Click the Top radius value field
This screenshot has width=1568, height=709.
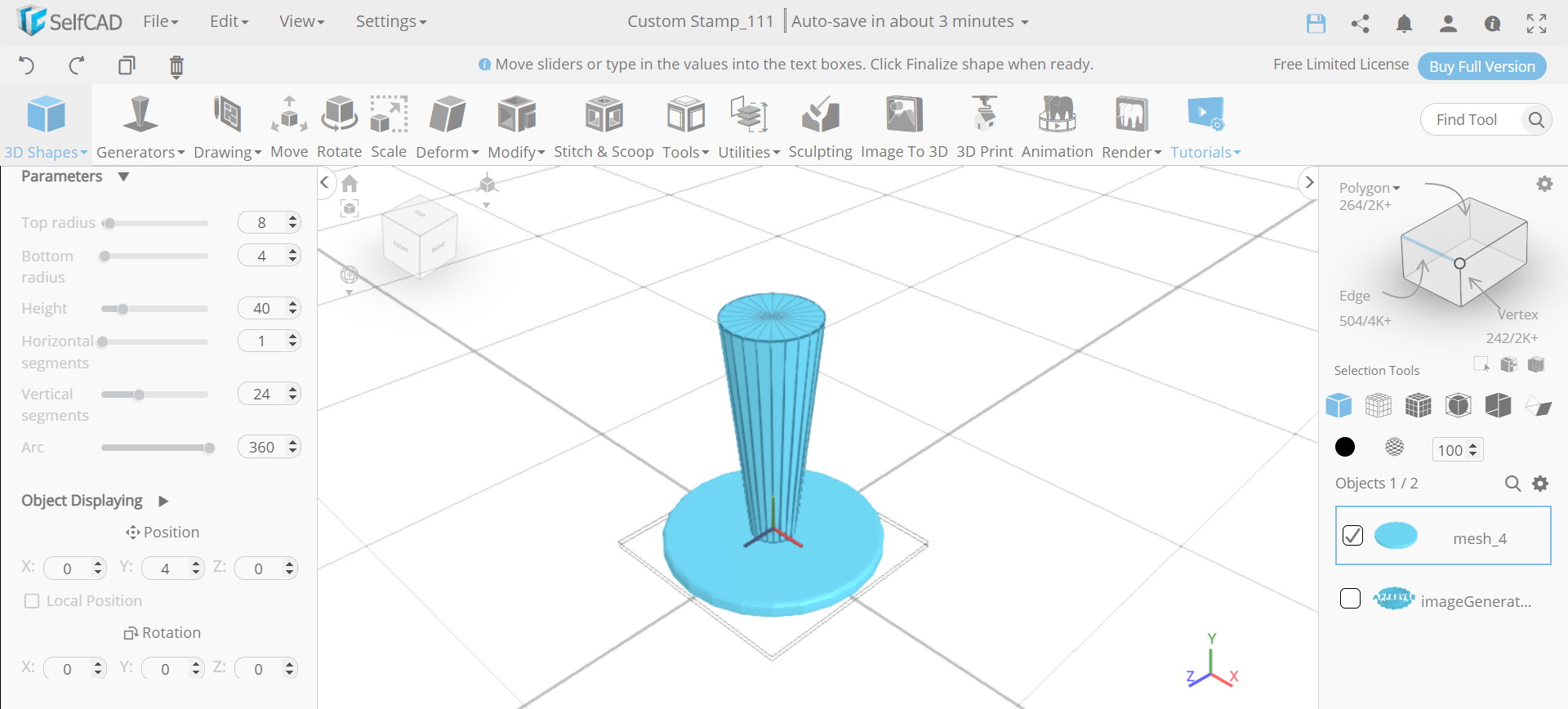269,222
